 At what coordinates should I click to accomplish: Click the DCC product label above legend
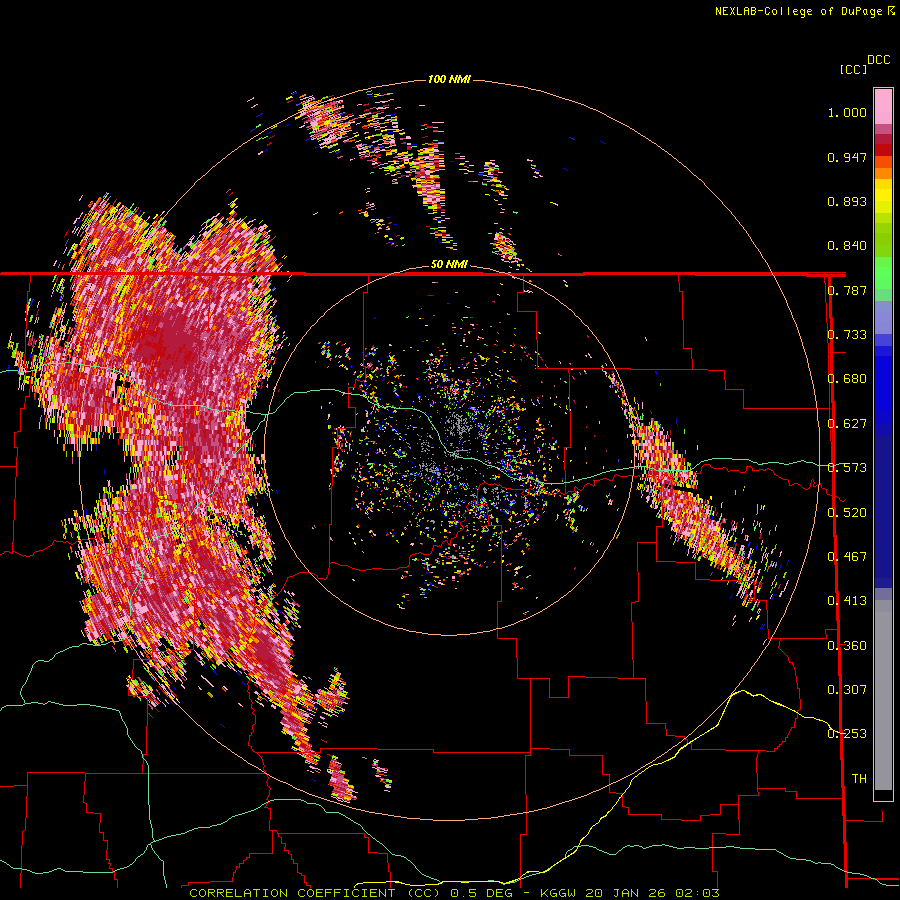pyautogui.click(x=878, y=60)
